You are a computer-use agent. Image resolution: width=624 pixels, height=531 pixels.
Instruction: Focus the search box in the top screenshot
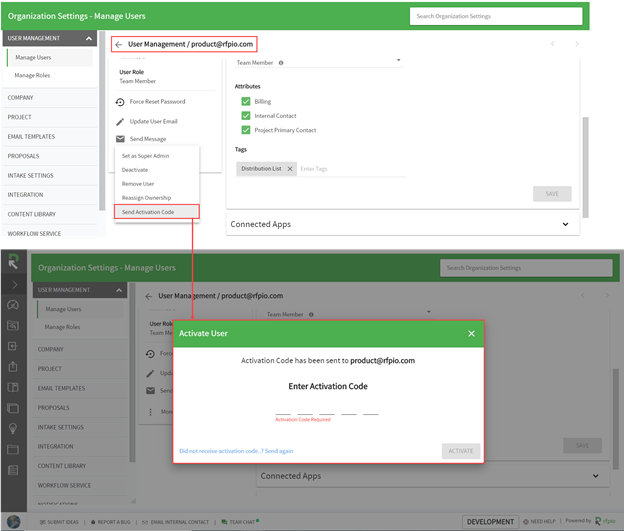(x=496, y=16)
